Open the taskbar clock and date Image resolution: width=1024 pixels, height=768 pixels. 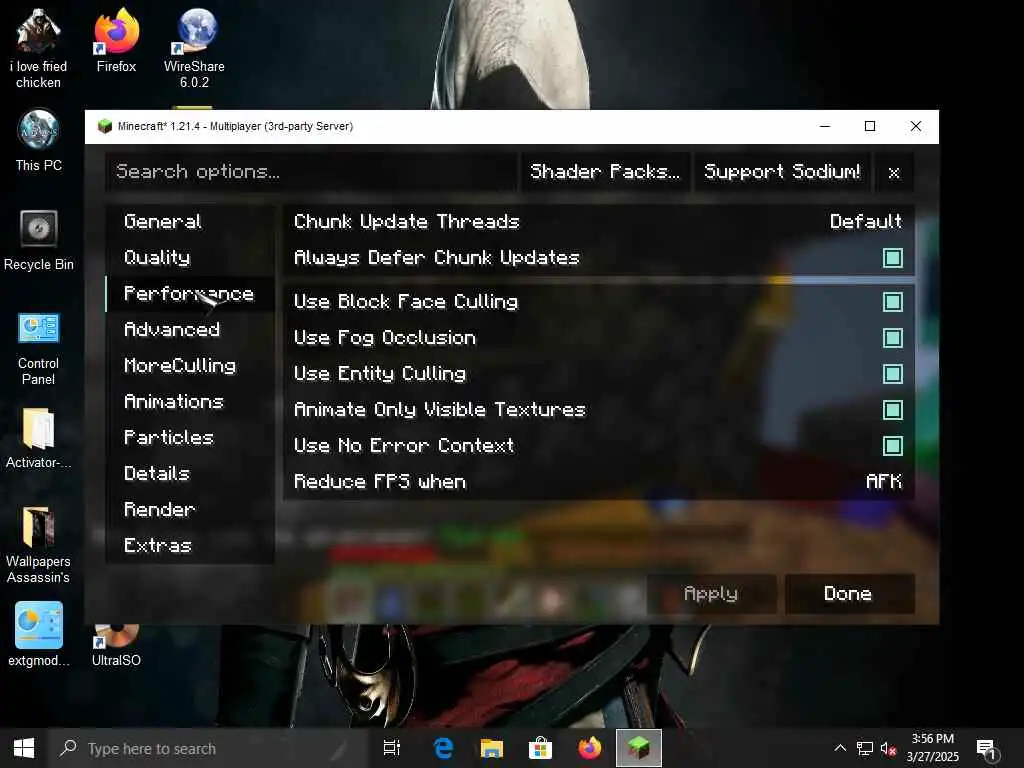tap(933, 748)
